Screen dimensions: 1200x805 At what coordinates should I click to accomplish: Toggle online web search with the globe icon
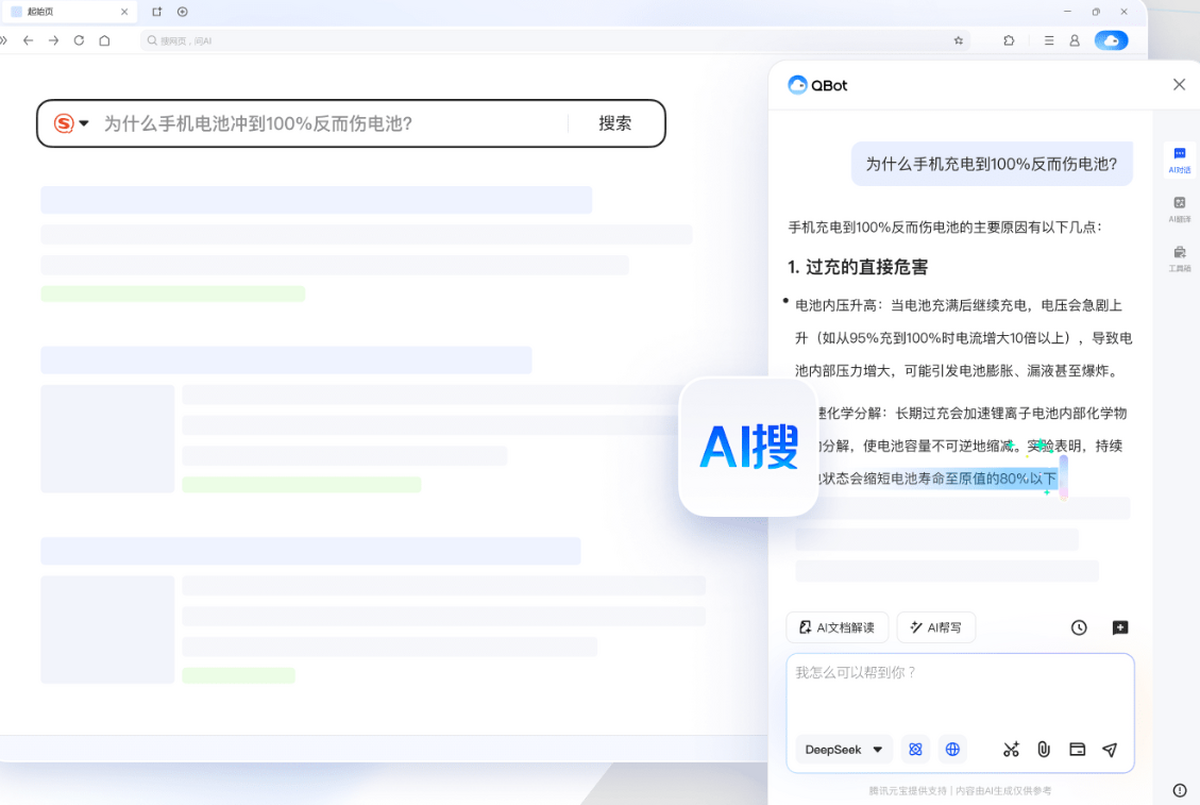[x=952, y=749]
